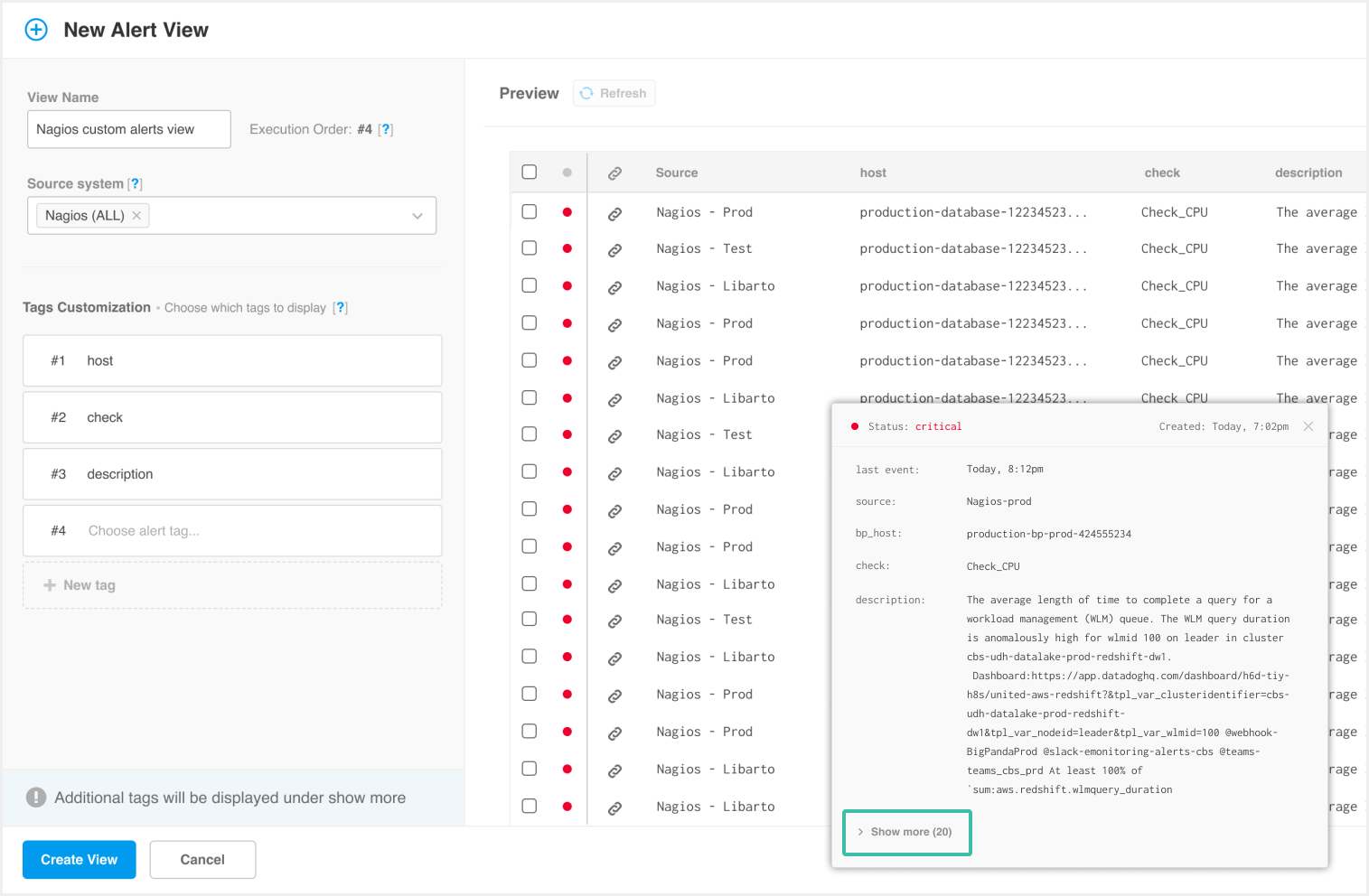Click the View Name input field
The image size is (1369, 896).
[x=129, y=129]
